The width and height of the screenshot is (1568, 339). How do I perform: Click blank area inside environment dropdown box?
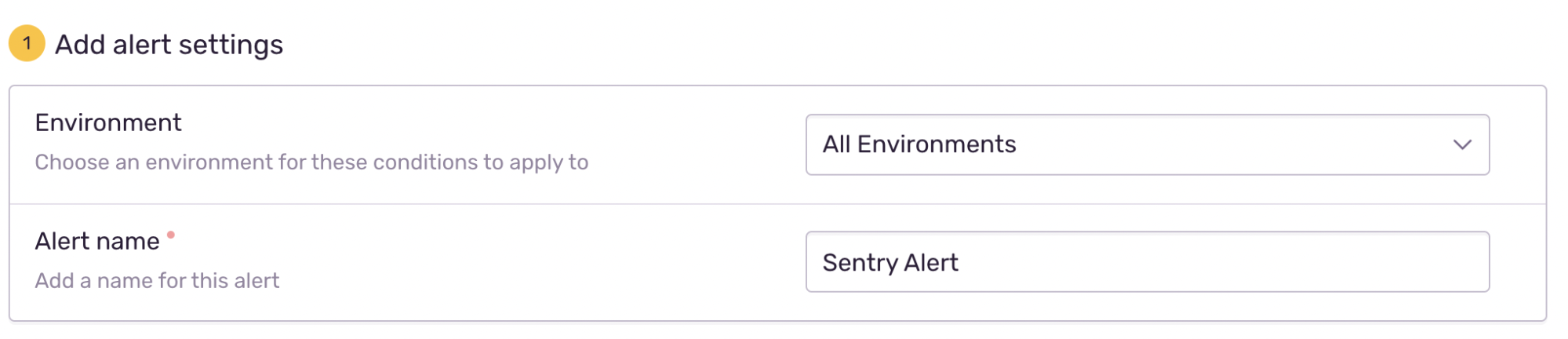[1231, 145]
